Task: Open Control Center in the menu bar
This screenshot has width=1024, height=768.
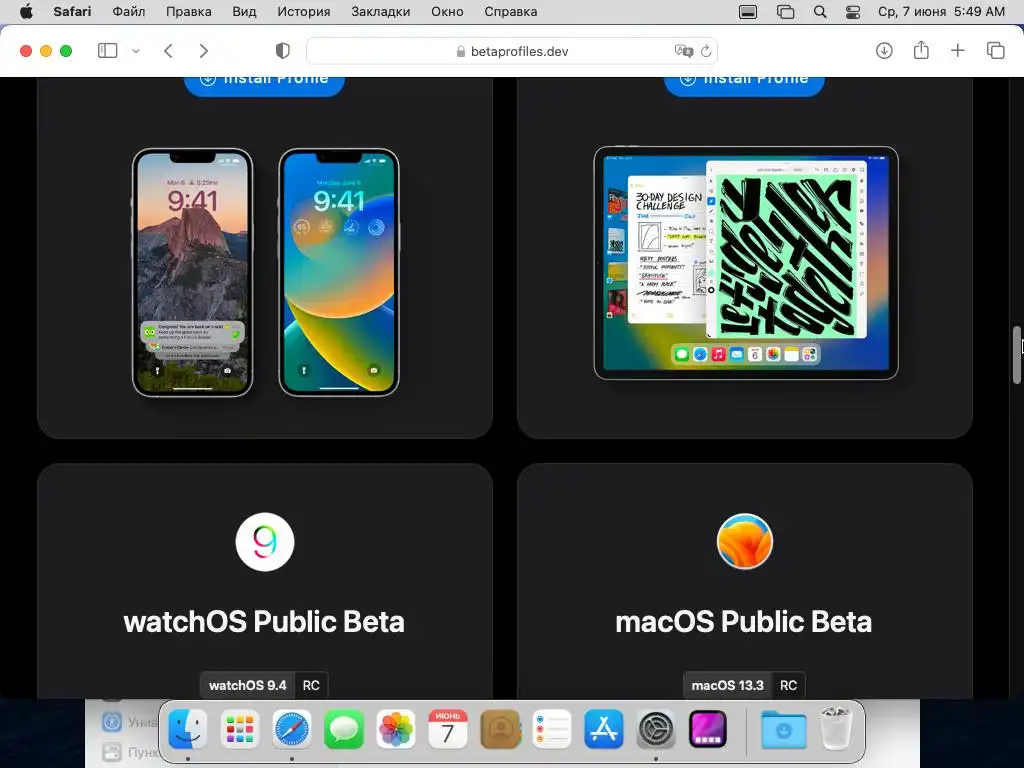Action: tap(853, 12)
